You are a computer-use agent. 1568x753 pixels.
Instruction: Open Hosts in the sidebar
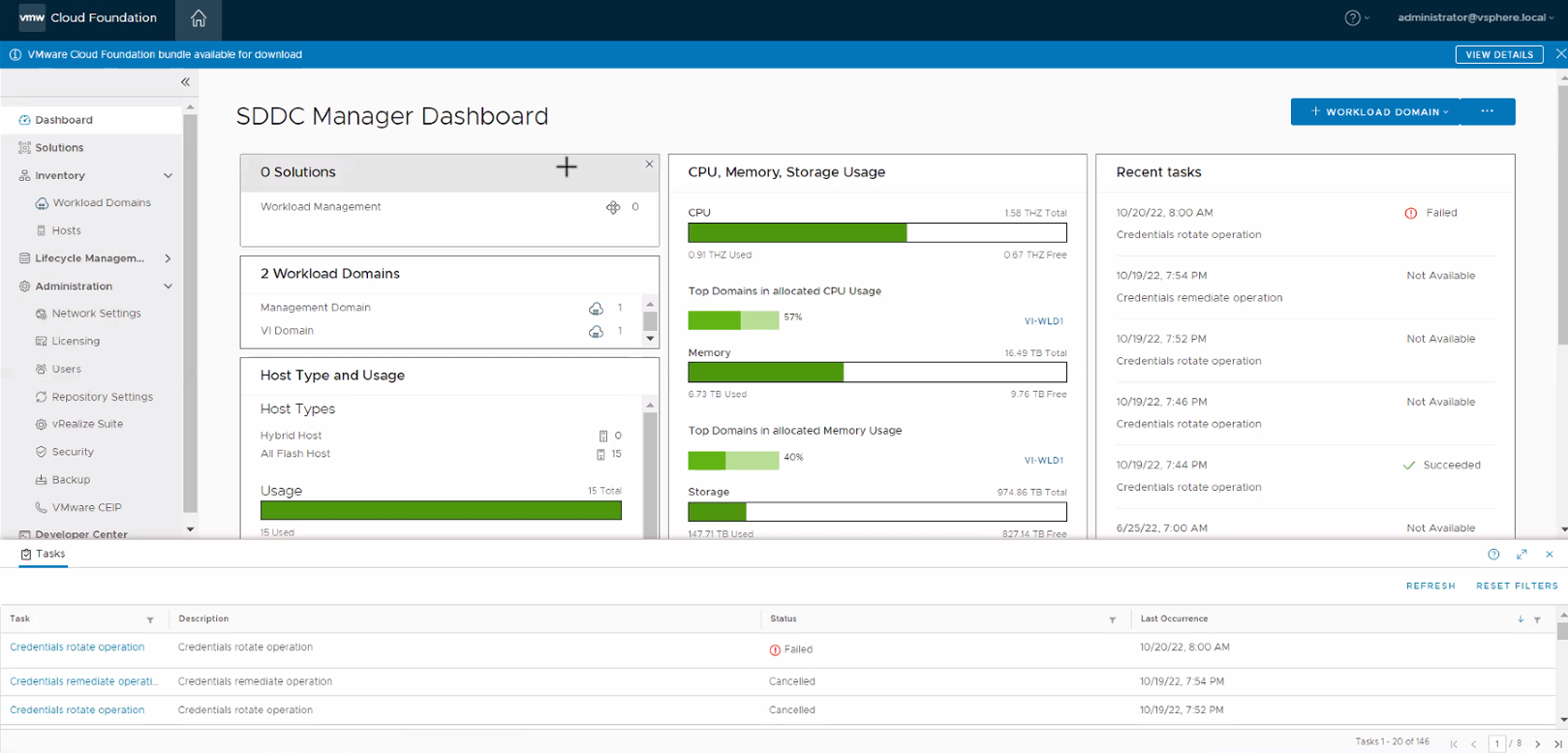pos(66,231)
